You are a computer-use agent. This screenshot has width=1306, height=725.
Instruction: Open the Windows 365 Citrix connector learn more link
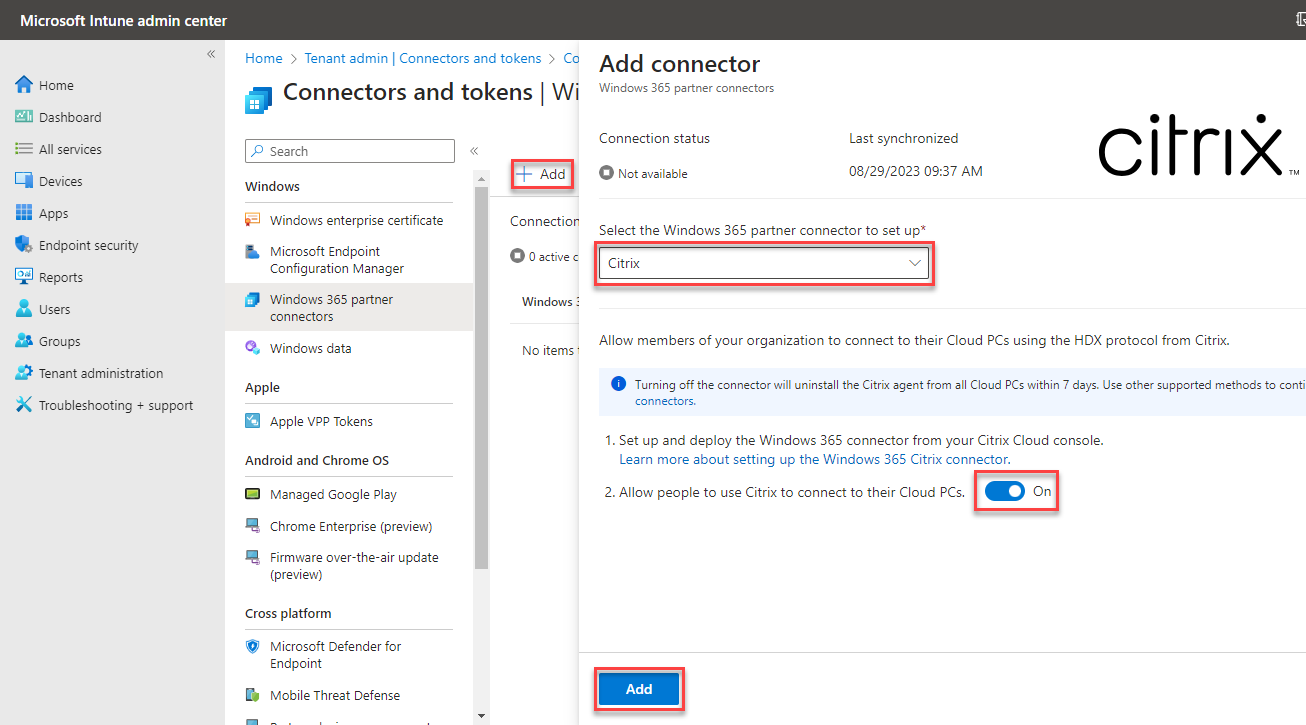point(813,459)
